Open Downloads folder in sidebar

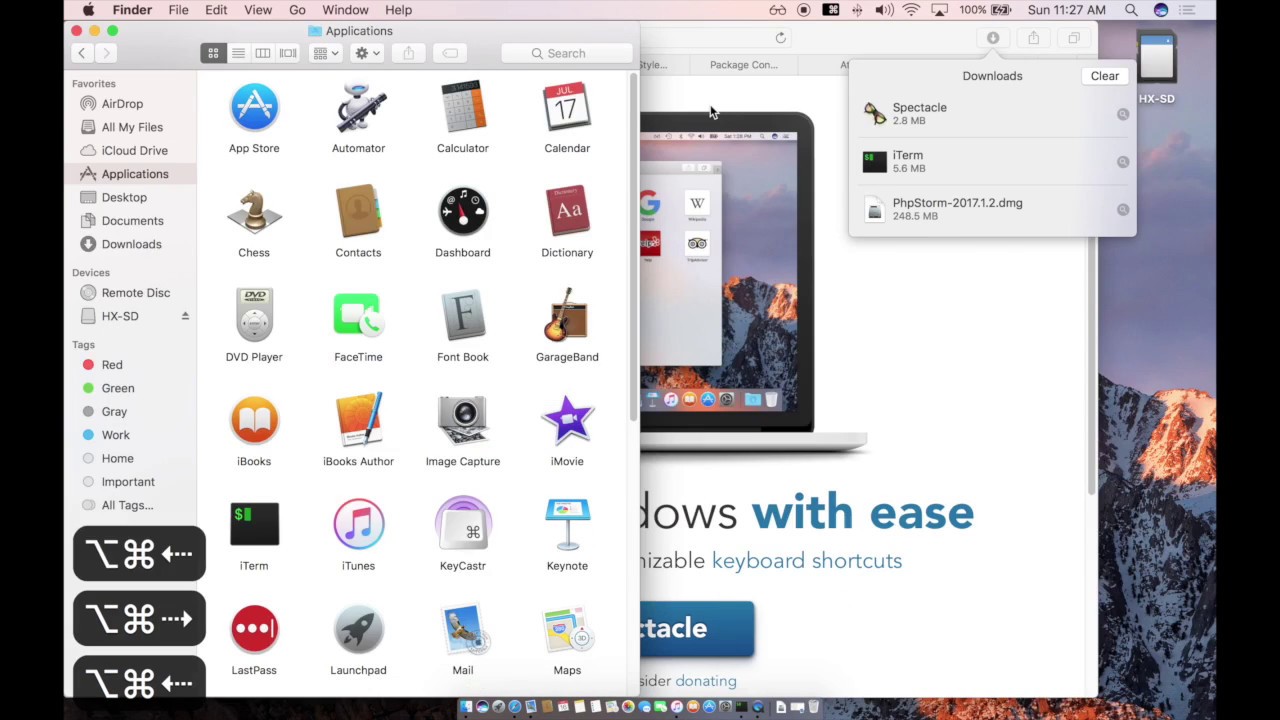tap(131, 244)
